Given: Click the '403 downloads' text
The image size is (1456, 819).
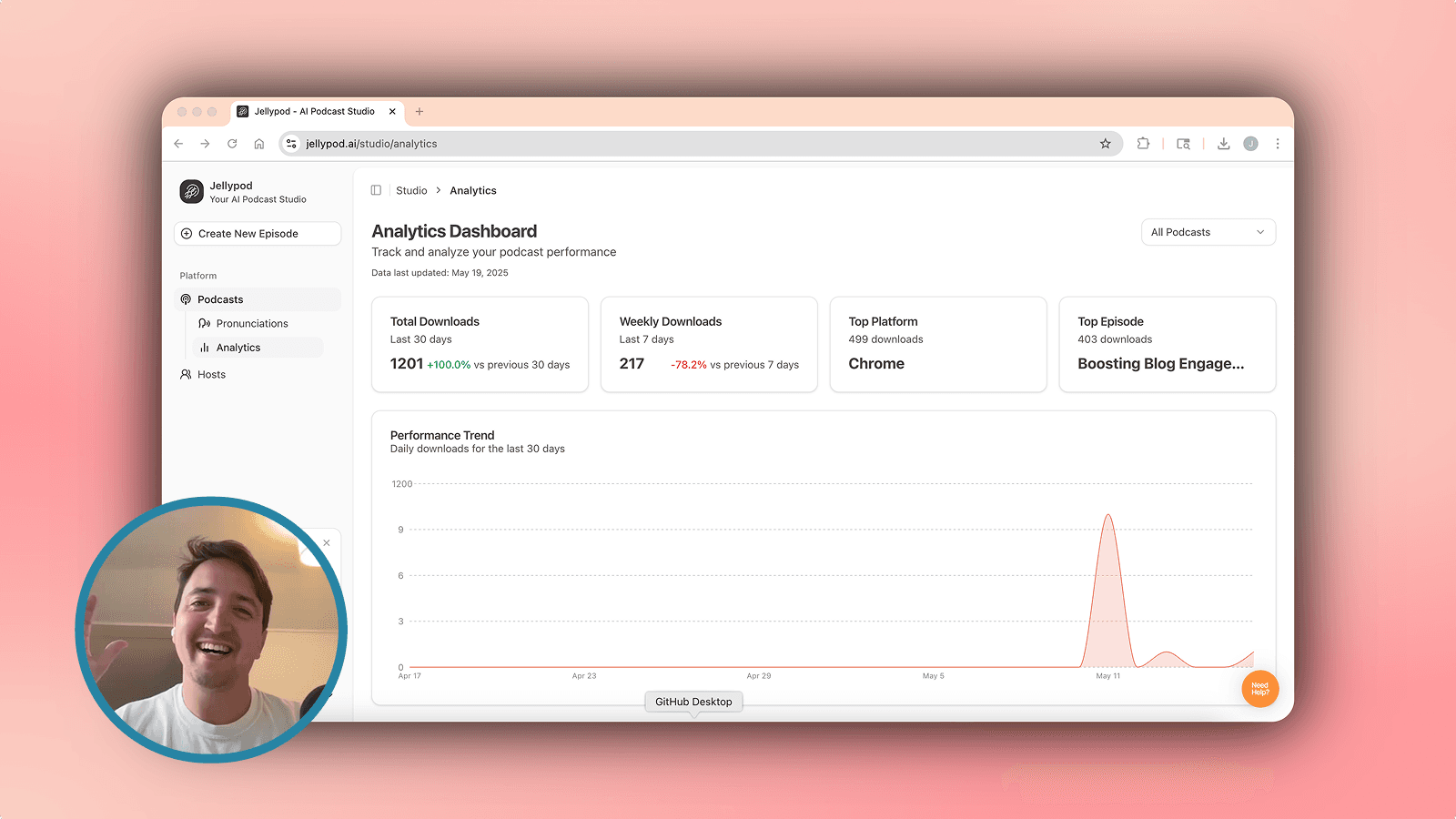Looking at the screenshot, I should point(1115,339).
